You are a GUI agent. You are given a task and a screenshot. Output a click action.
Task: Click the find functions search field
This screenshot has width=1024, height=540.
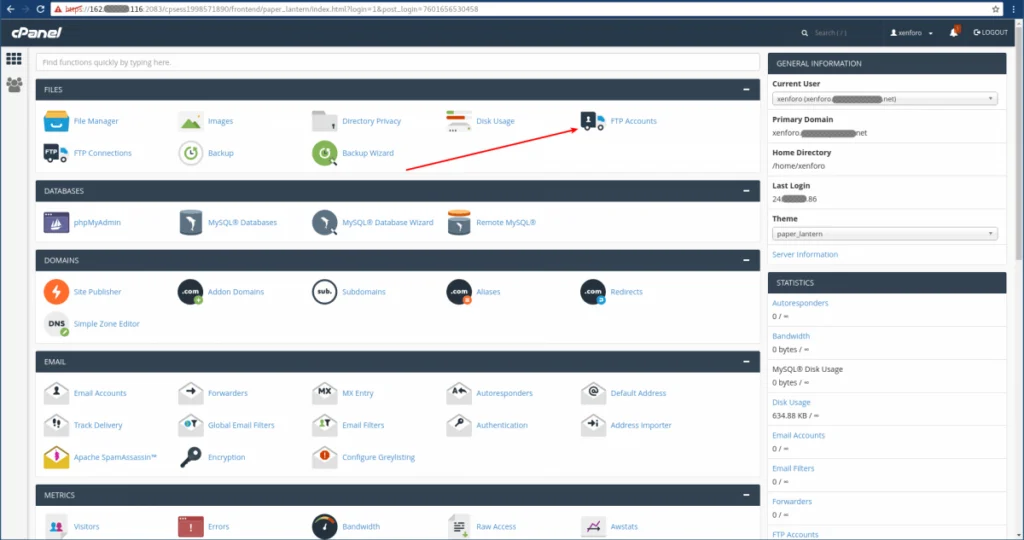[x=398, y=63]
